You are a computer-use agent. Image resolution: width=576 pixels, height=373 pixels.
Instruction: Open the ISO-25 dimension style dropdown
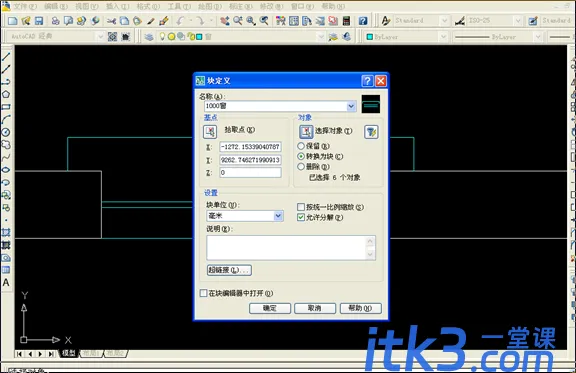click(x=518, y=21)
